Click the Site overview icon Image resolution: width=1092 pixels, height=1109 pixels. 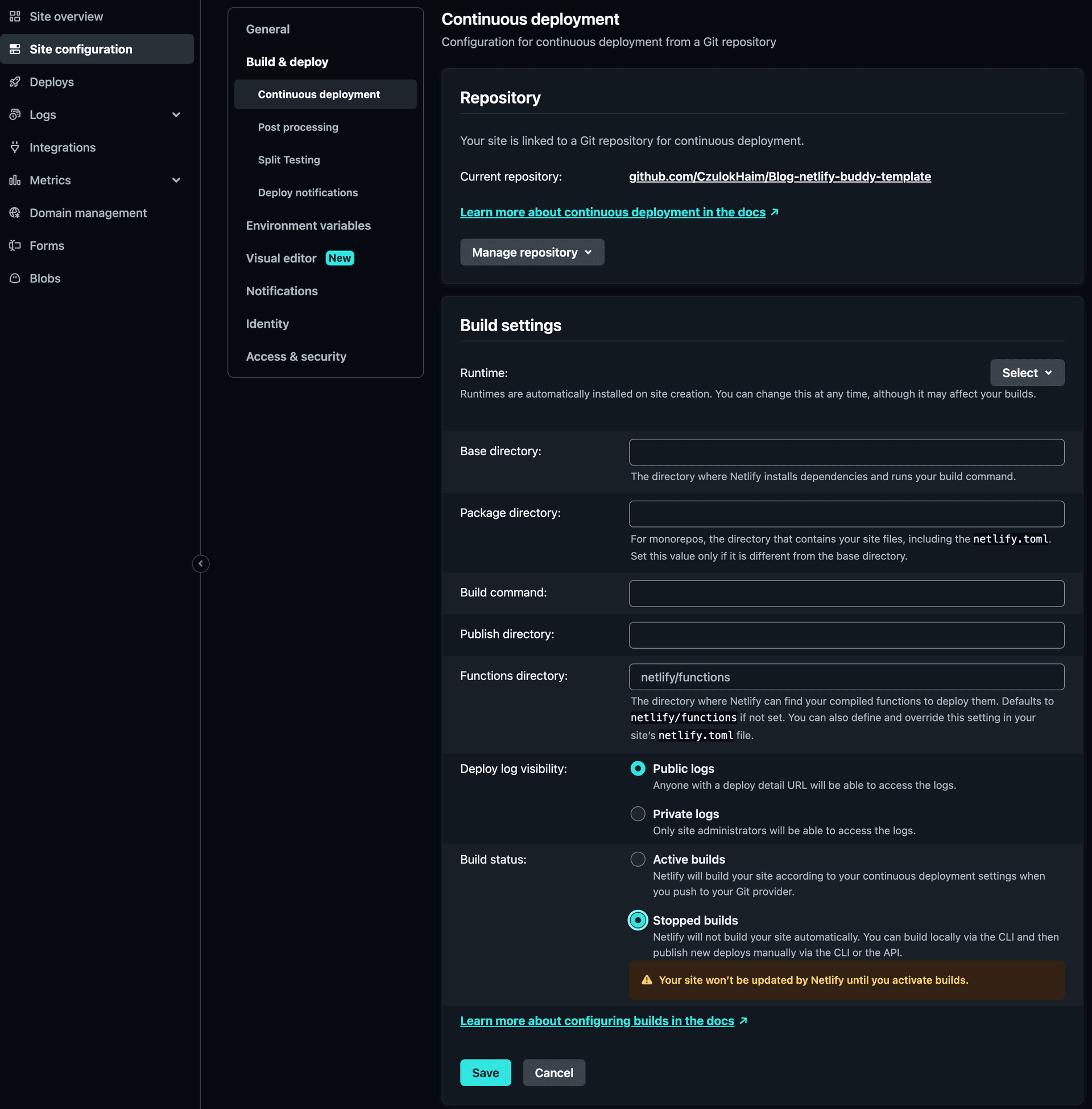point(15,16)
